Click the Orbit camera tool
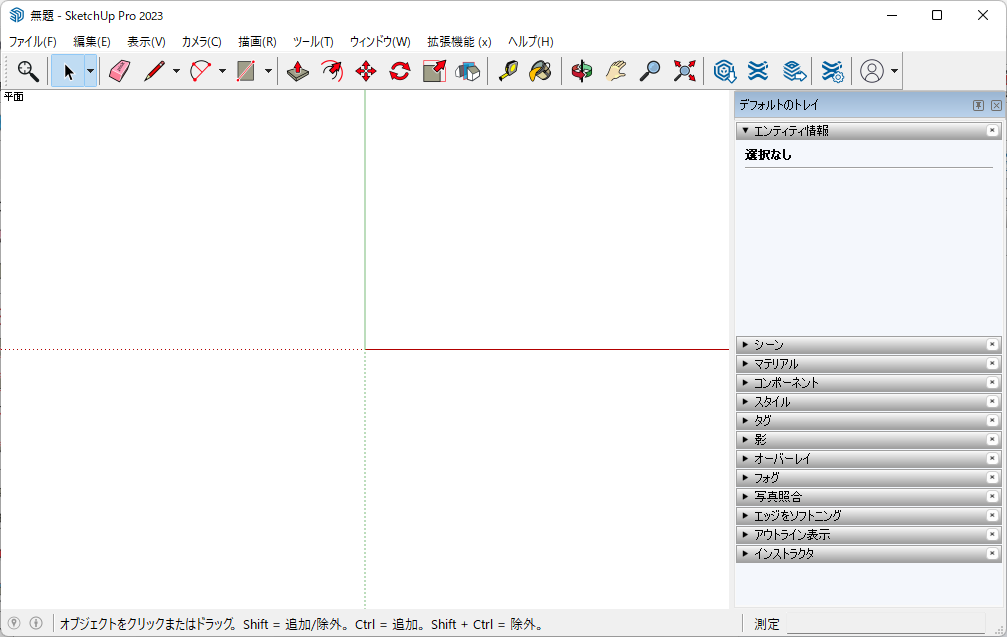The width and height of the screenshot is (1007, 637). point(582,71)
